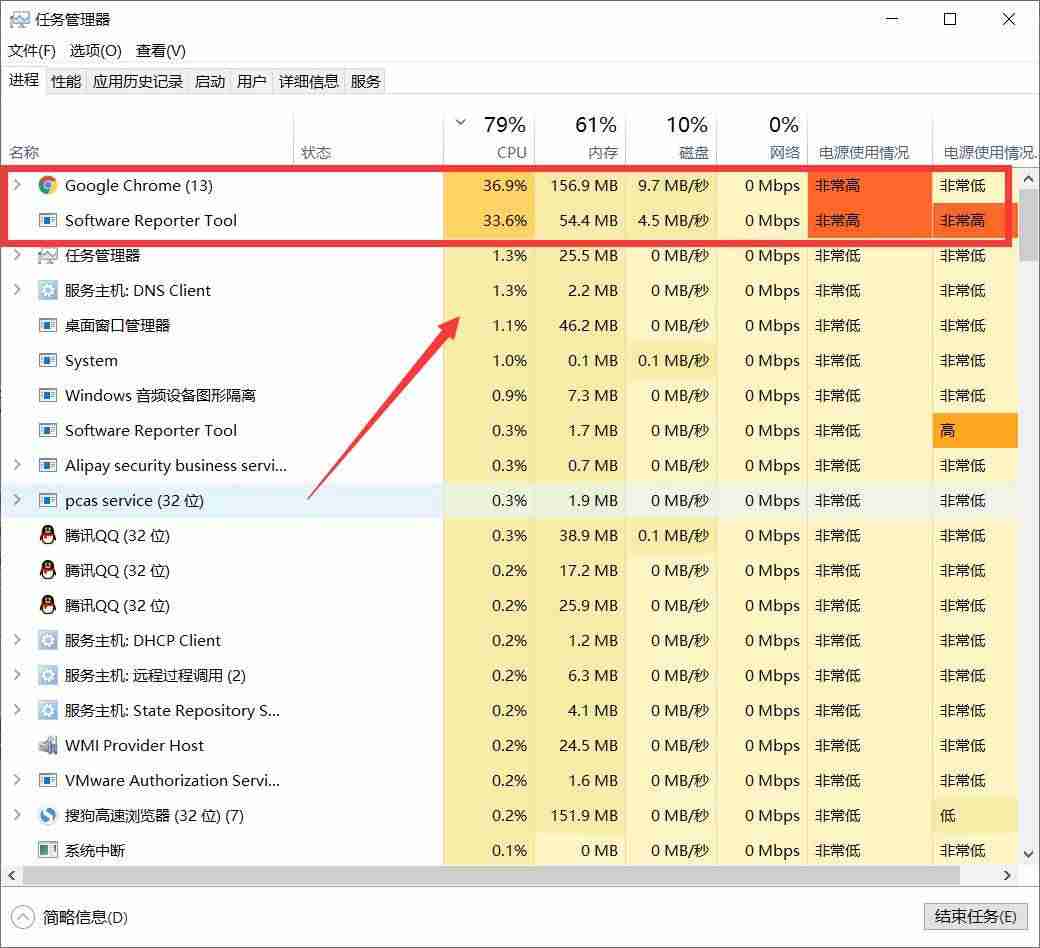Click the vertical scrollbar up arrow
Screen dimensions: 1040x948
point(1028,179)
